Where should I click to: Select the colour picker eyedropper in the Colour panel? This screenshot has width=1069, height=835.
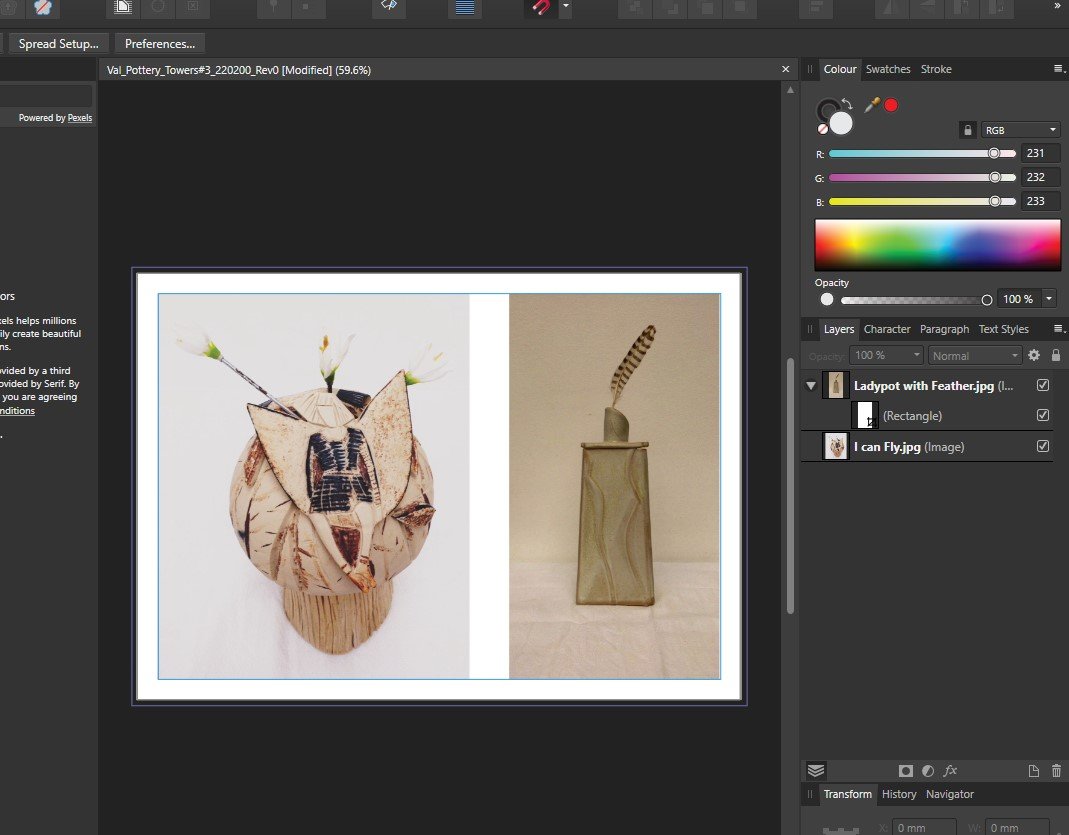point(872,105)
